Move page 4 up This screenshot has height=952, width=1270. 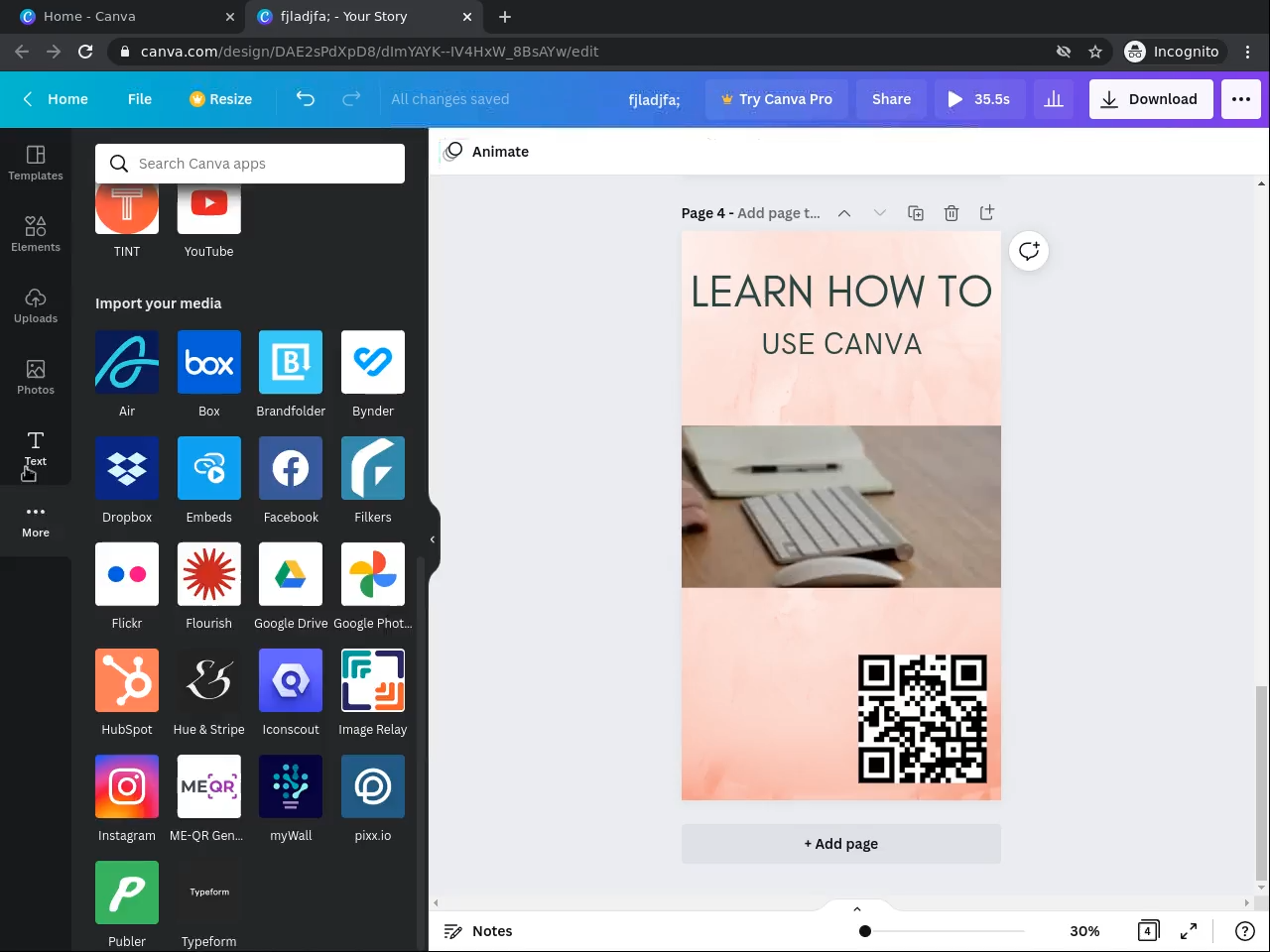point(844,213)
